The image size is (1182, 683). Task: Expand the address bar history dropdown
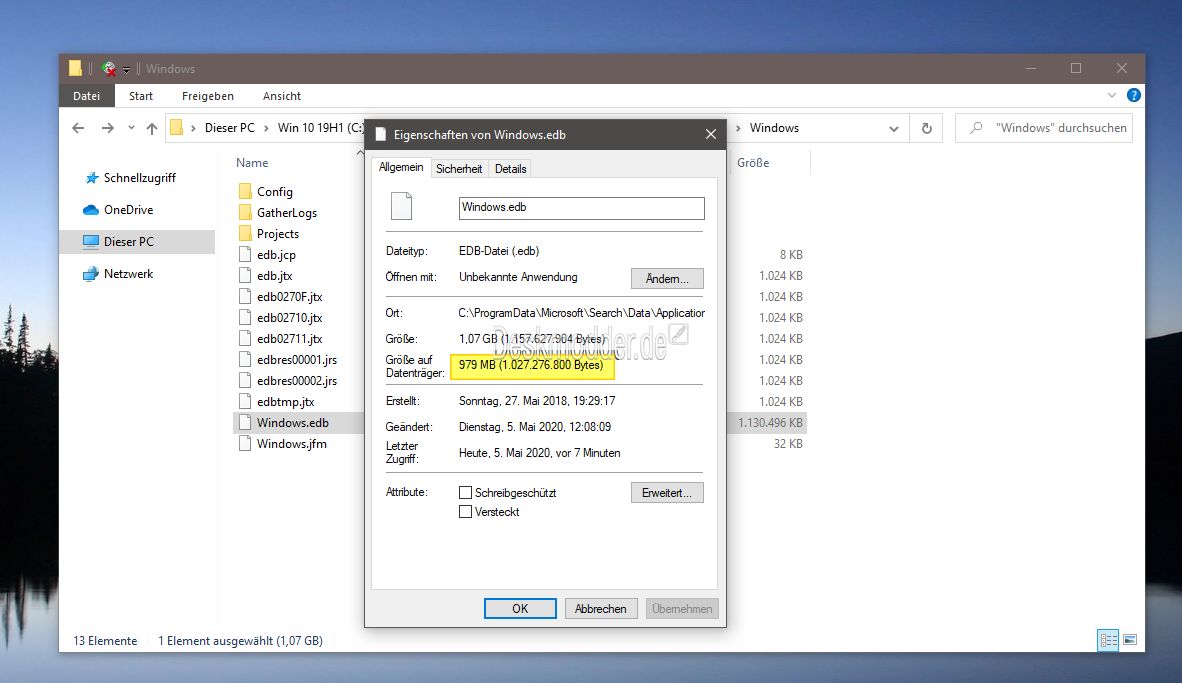[x=894, y=128]
